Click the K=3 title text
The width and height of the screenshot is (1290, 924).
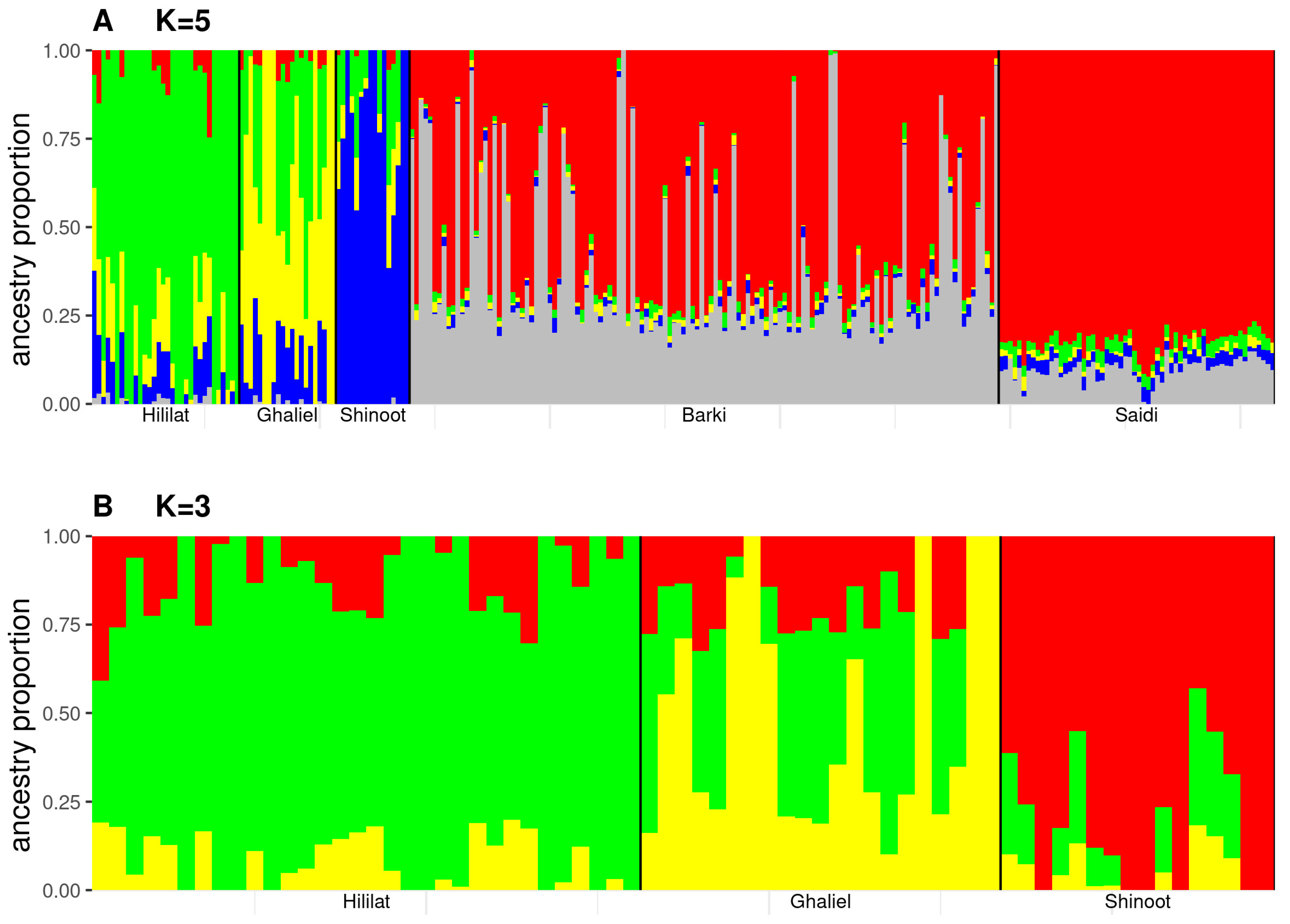coord(183,506)
